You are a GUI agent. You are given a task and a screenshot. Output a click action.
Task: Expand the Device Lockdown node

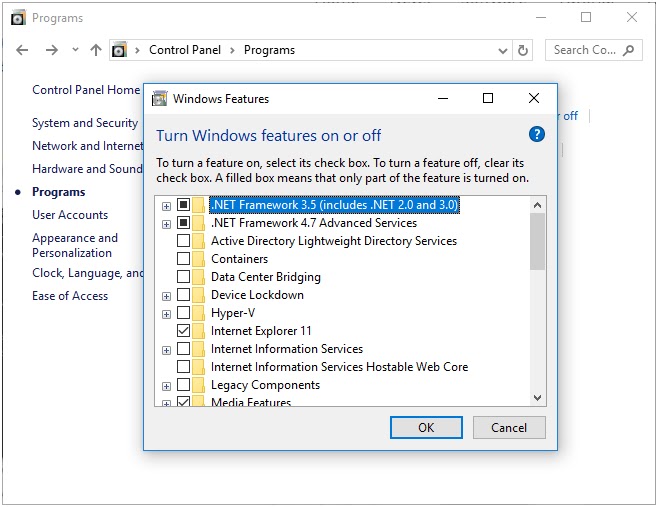coord(167,296)
